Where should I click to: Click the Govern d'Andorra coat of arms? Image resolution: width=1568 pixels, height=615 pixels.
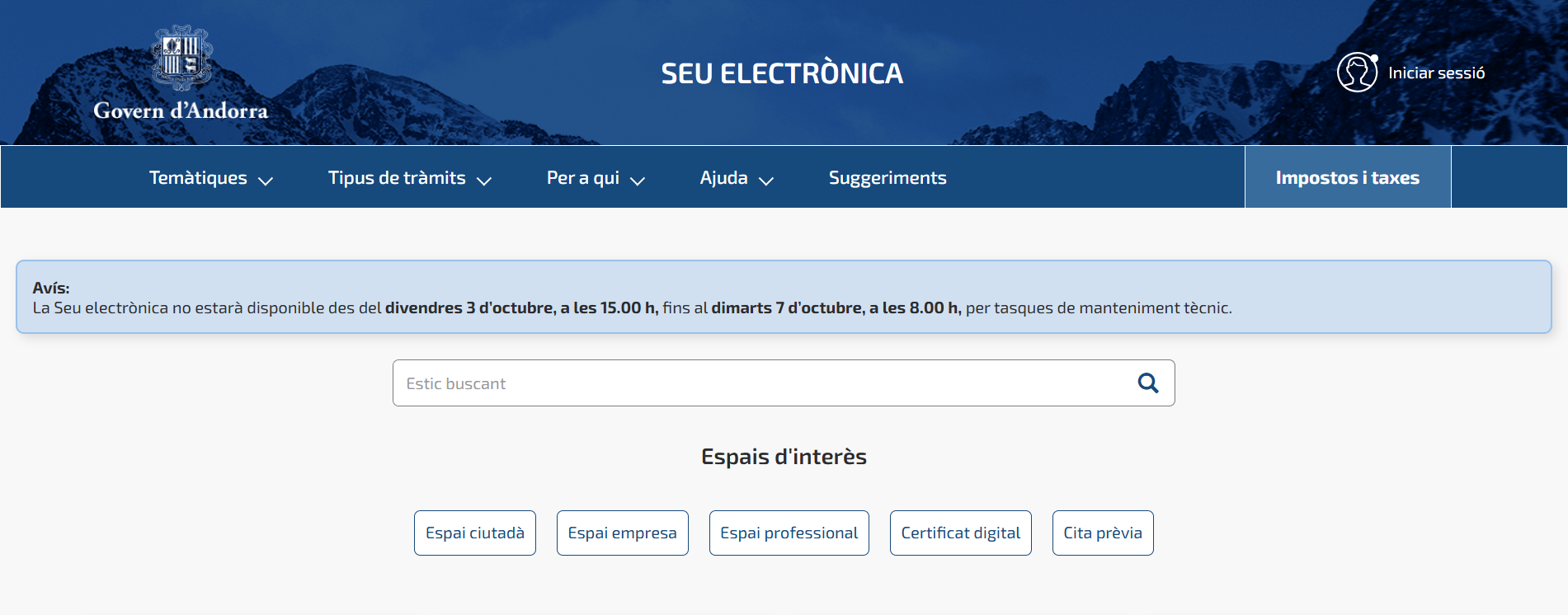coord(181,58)
